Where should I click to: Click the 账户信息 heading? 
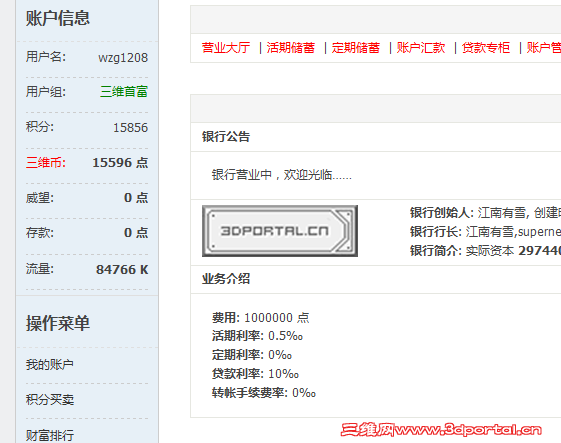58,18
